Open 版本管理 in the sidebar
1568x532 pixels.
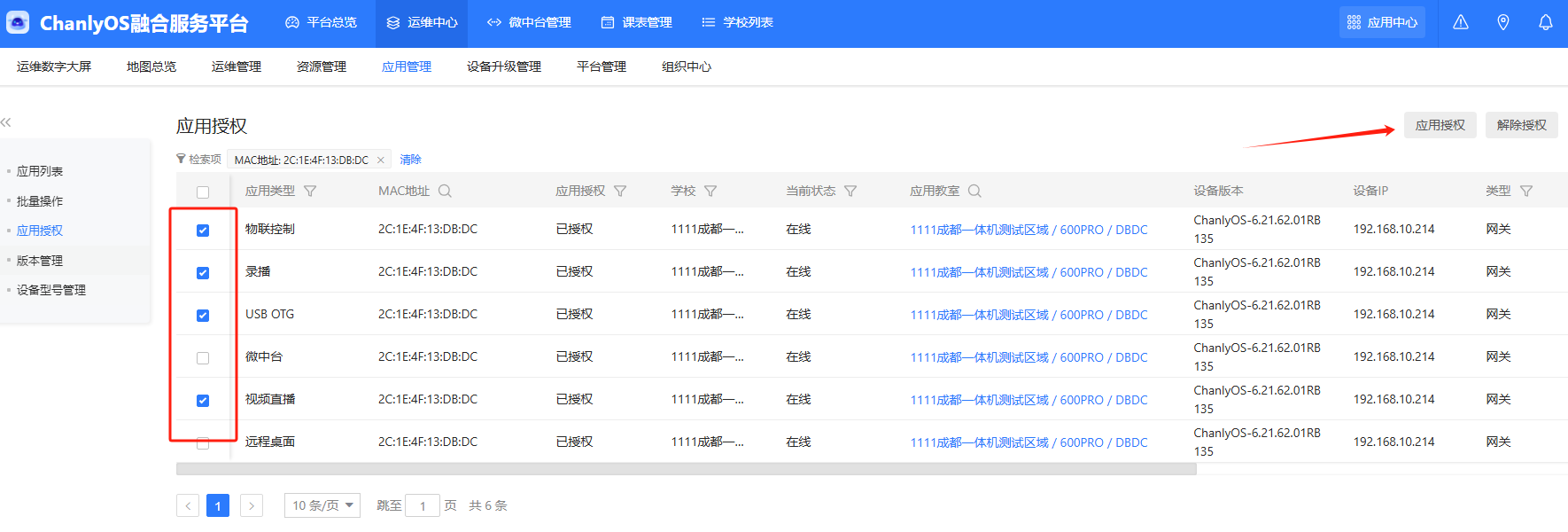(x=40, y=261)
